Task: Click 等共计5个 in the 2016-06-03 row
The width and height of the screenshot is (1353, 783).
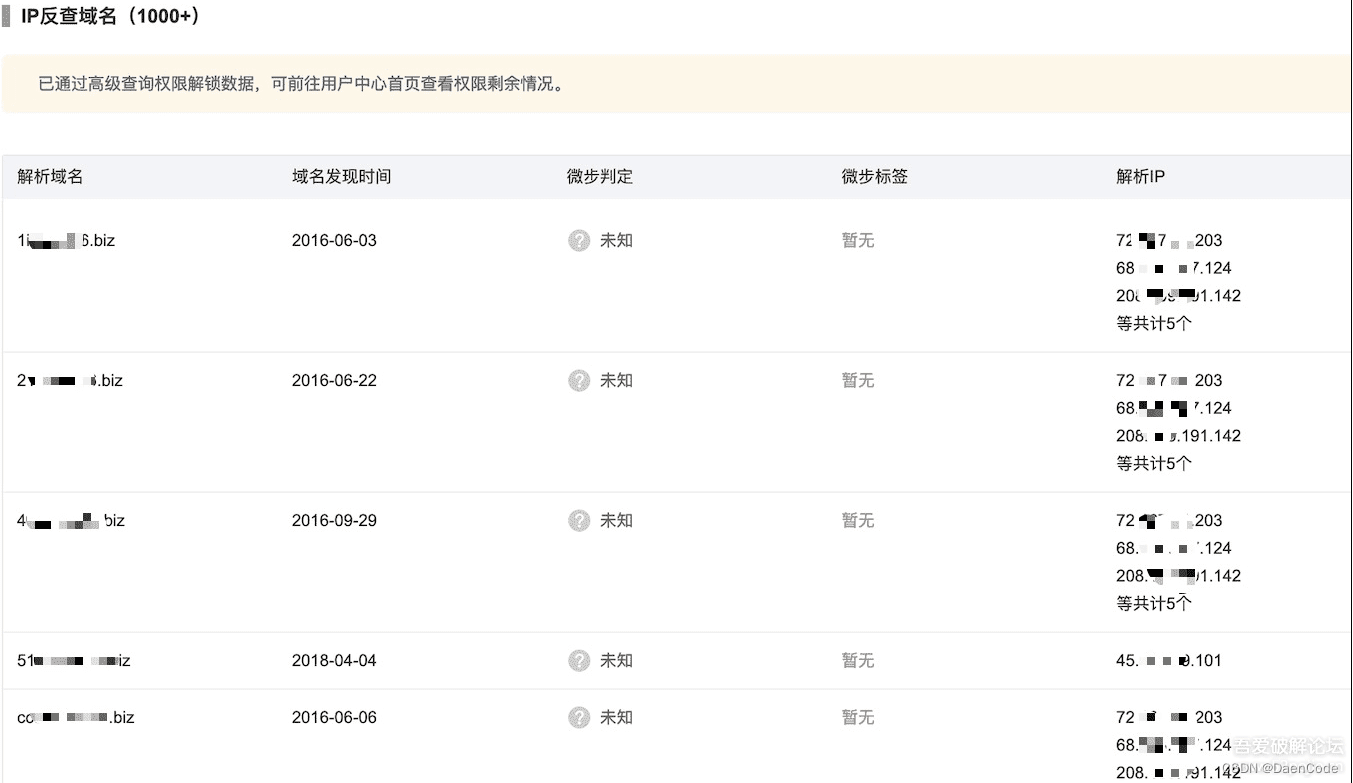Action: (1154, 323)
